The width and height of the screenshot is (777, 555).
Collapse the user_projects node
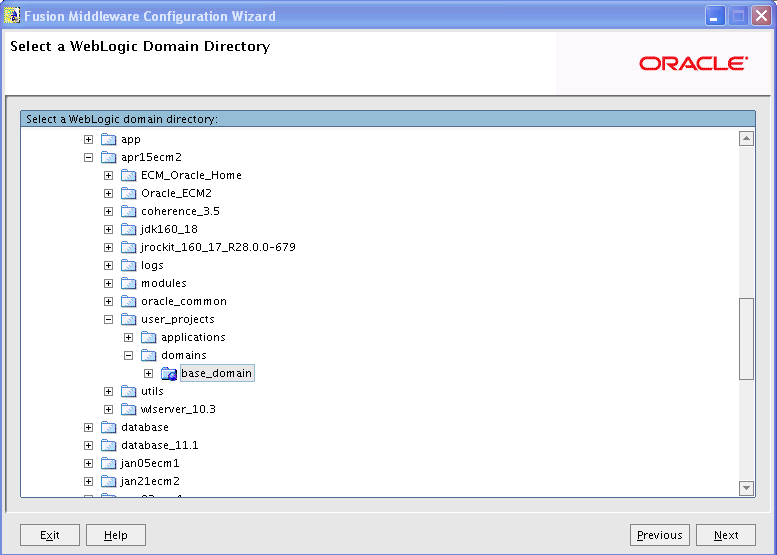tap(109, 320)
